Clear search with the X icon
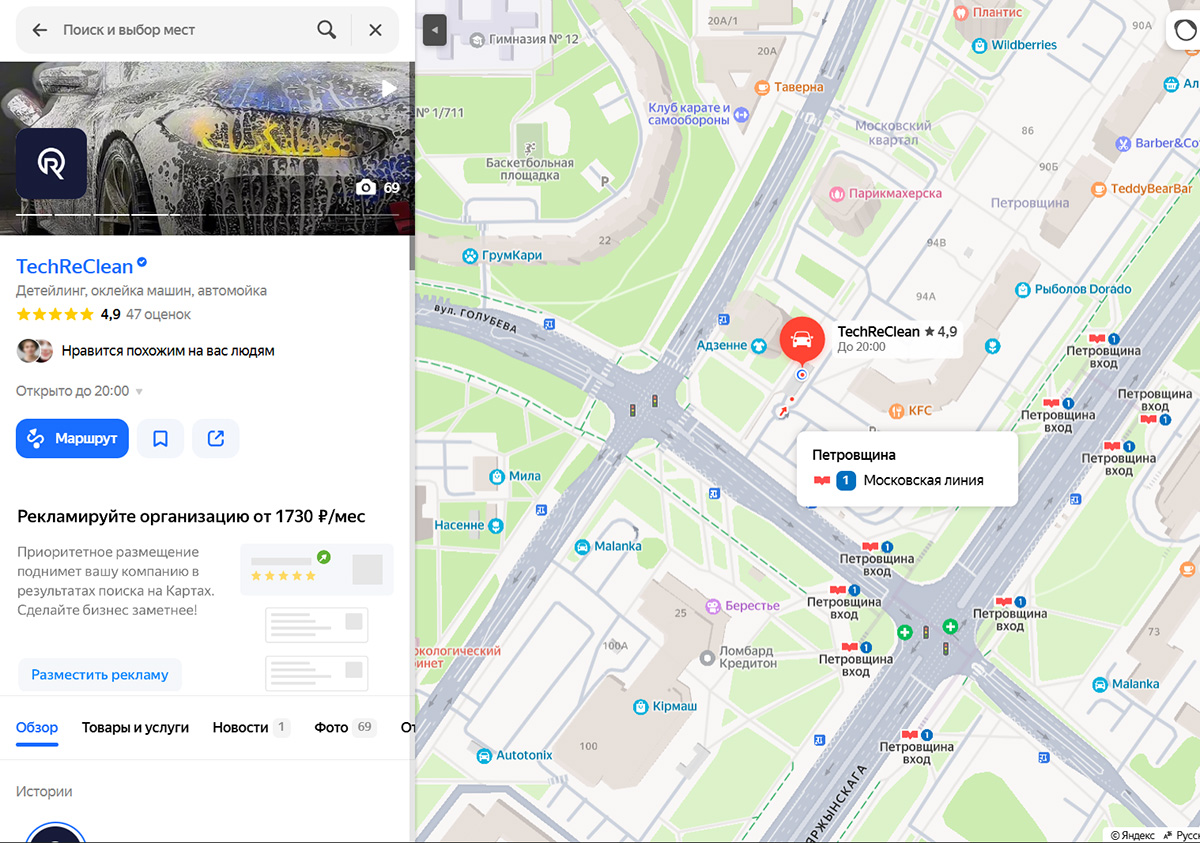The width and height of the screenshot is (1200, 843). (375, 30)
